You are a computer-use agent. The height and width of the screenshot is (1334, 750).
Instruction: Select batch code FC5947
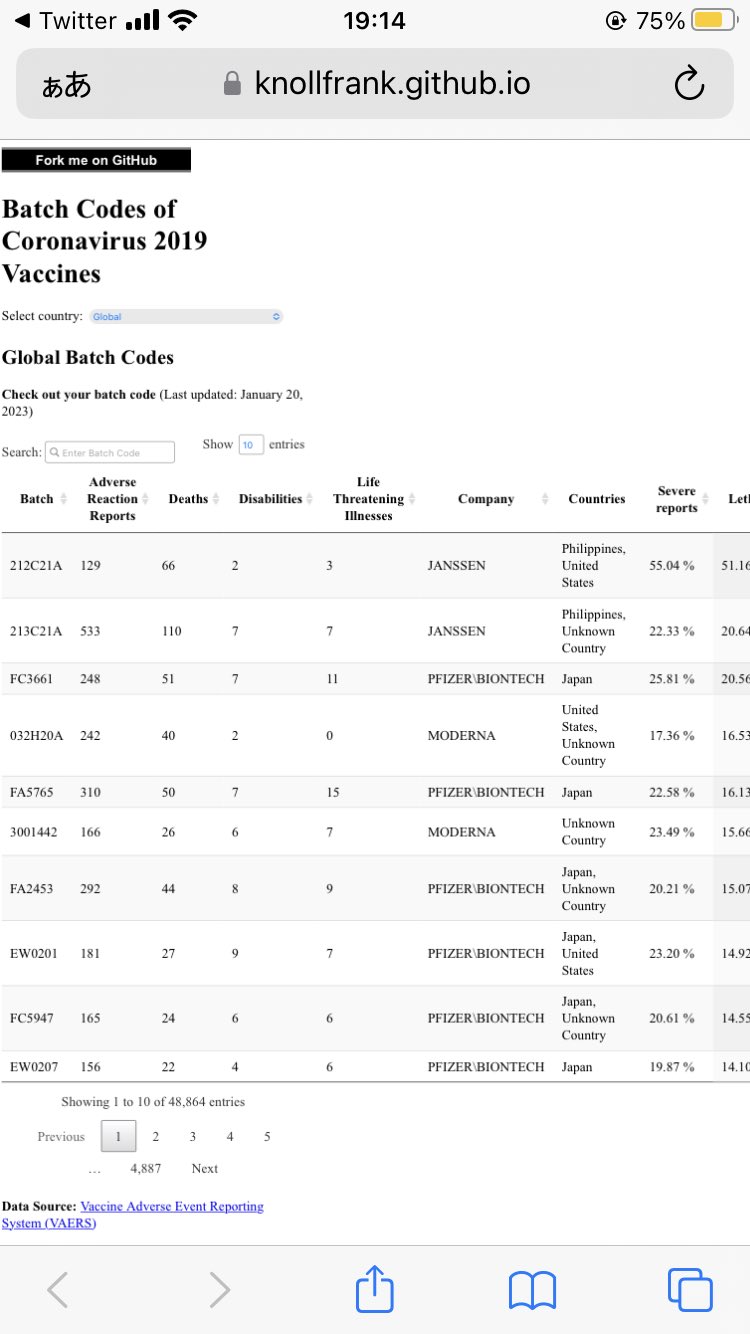click(x=32, y=1018)
